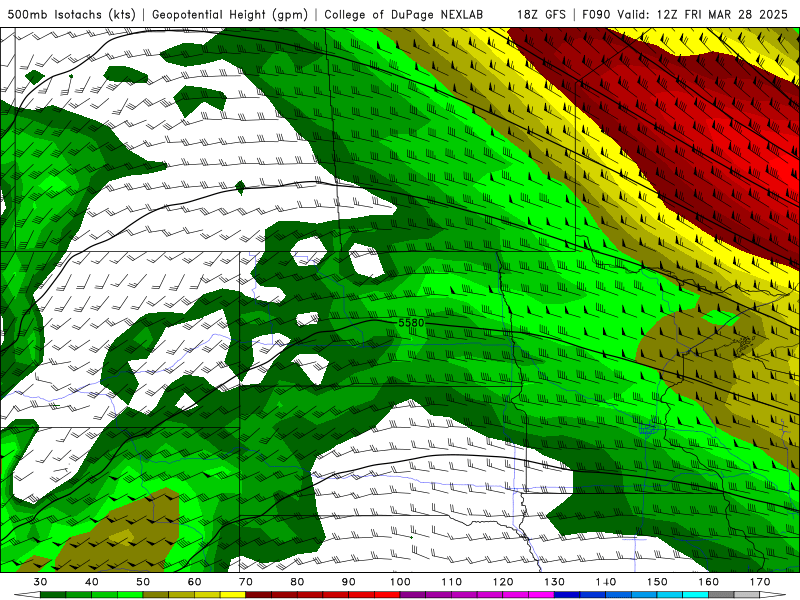
Task: Select the darkest green 30-35 kts swatch
Action: point(53,595)
